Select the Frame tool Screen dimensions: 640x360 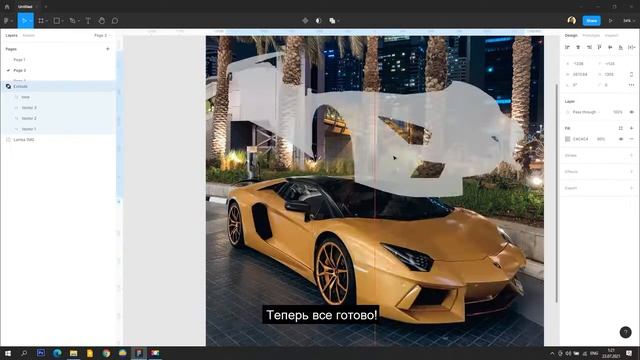(x=41, y=20)
